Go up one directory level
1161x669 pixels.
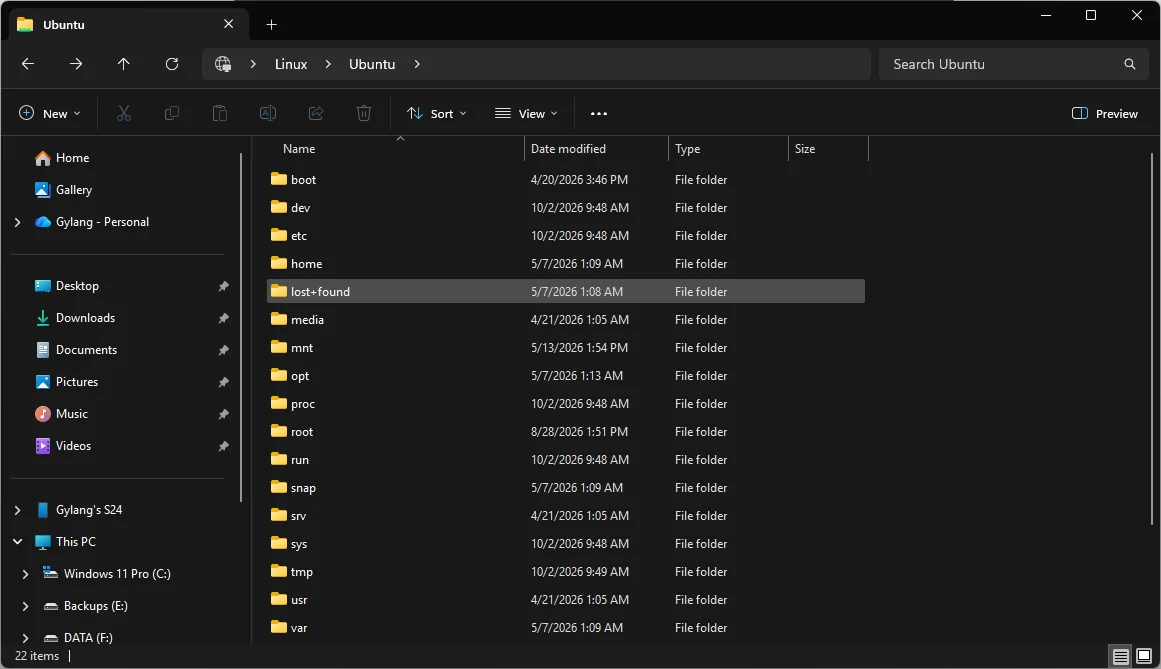(124, 64)
